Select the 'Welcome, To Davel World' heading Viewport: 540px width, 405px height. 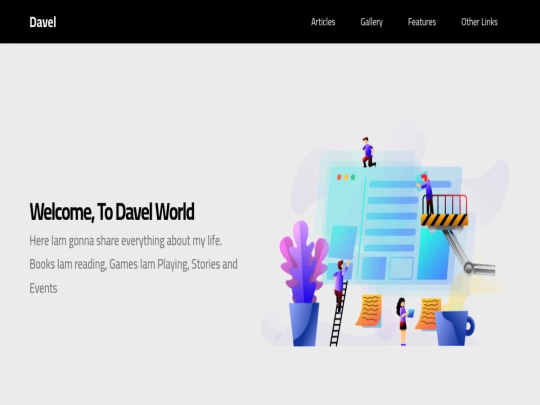pos(112,212)
